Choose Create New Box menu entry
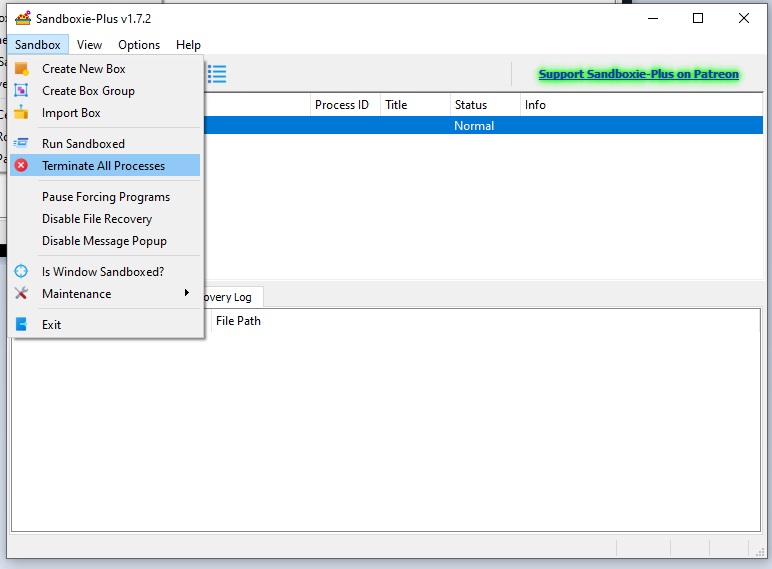Screen dimensions: 772x569 click(x=105, y=69)
